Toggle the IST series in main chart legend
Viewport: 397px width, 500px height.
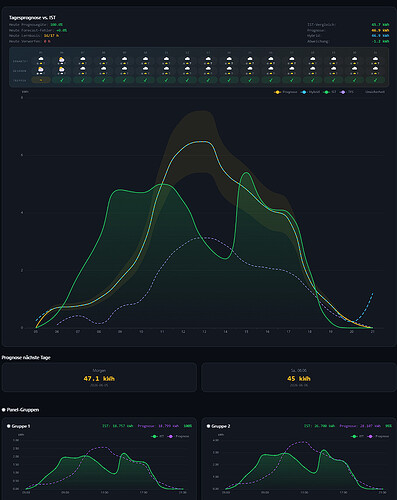click(x=330, y=92)
